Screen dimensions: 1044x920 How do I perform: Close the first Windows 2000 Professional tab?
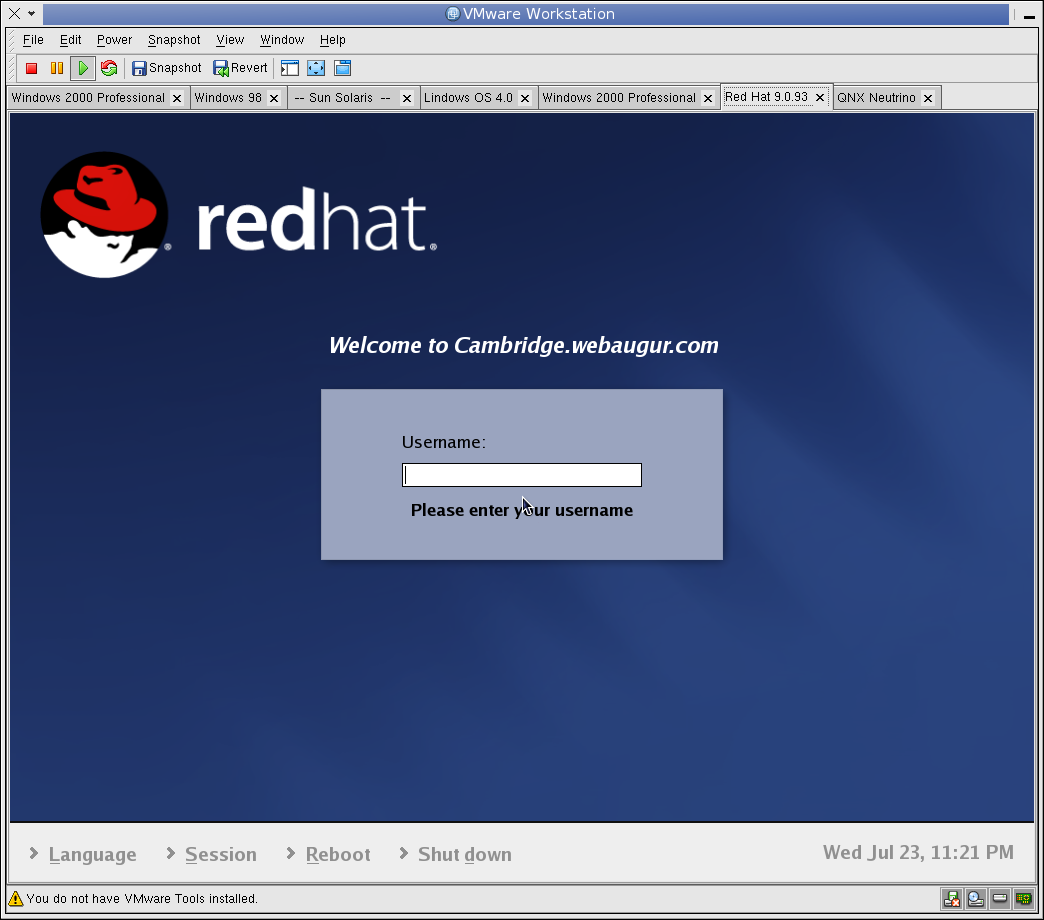[x=177, y=99]
